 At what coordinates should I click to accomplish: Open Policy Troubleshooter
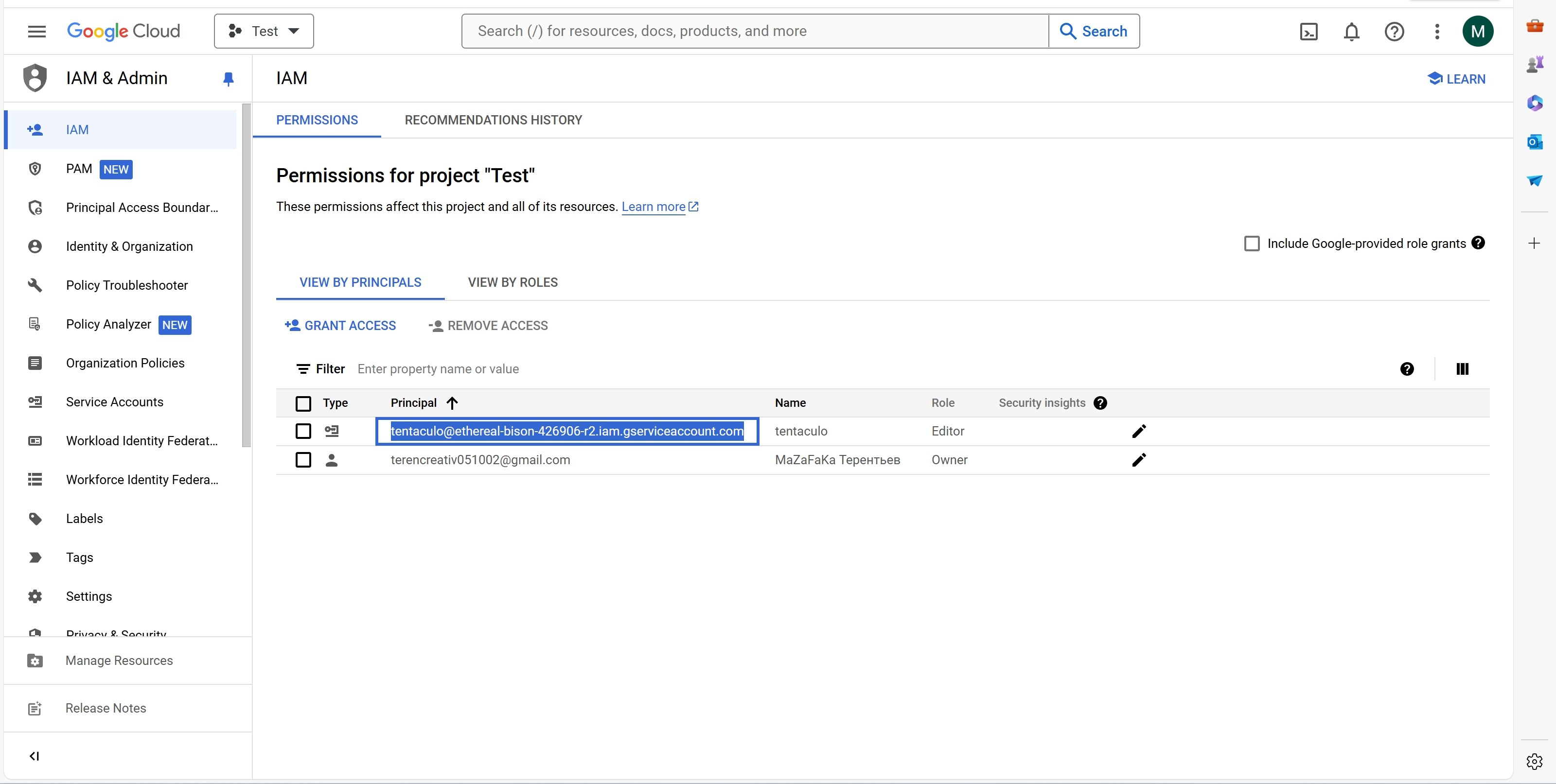[x=121, y=286]
